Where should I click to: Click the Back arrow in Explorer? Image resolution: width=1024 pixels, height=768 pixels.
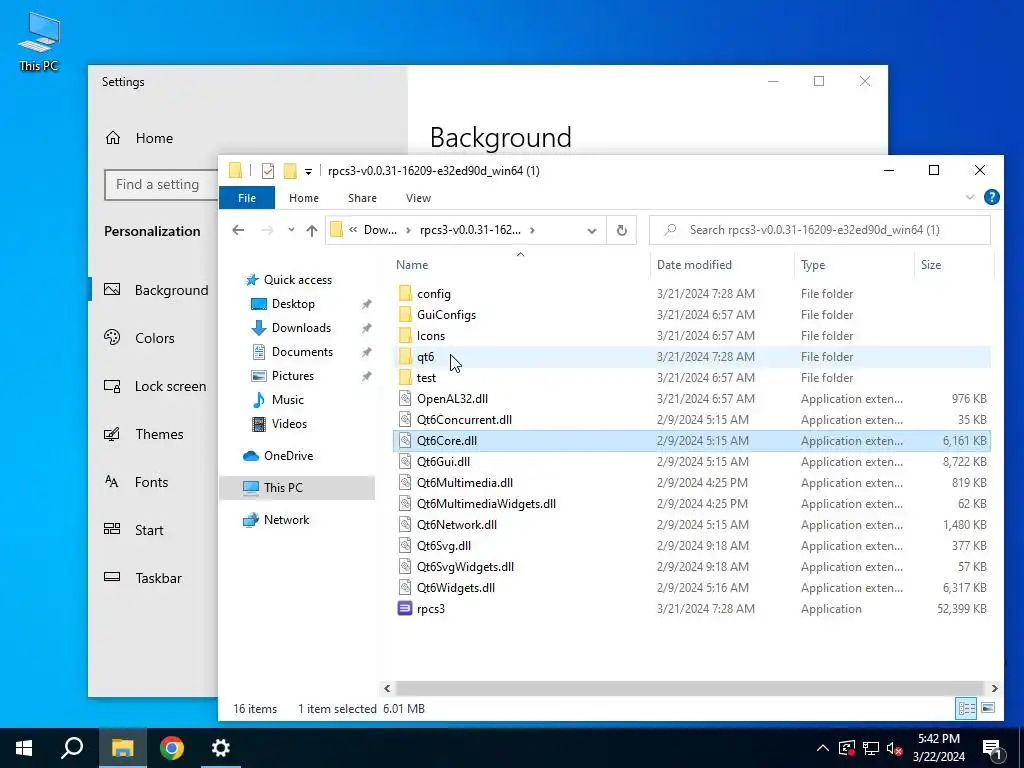tap(238, 230)
